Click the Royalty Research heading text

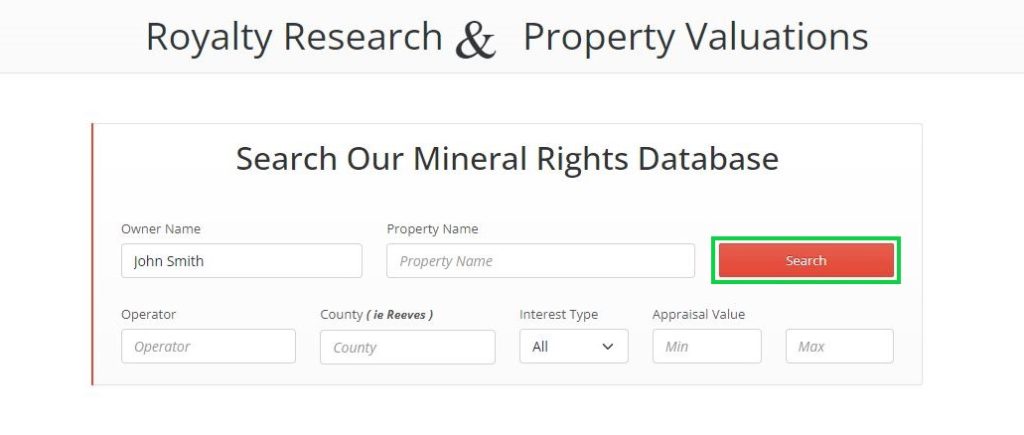pyautogui.click(x=294, y=37)
